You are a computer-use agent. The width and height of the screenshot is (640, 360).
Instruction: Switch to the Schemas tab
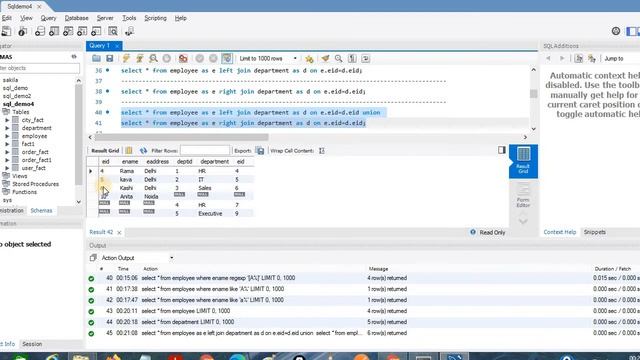pos(41,211)
